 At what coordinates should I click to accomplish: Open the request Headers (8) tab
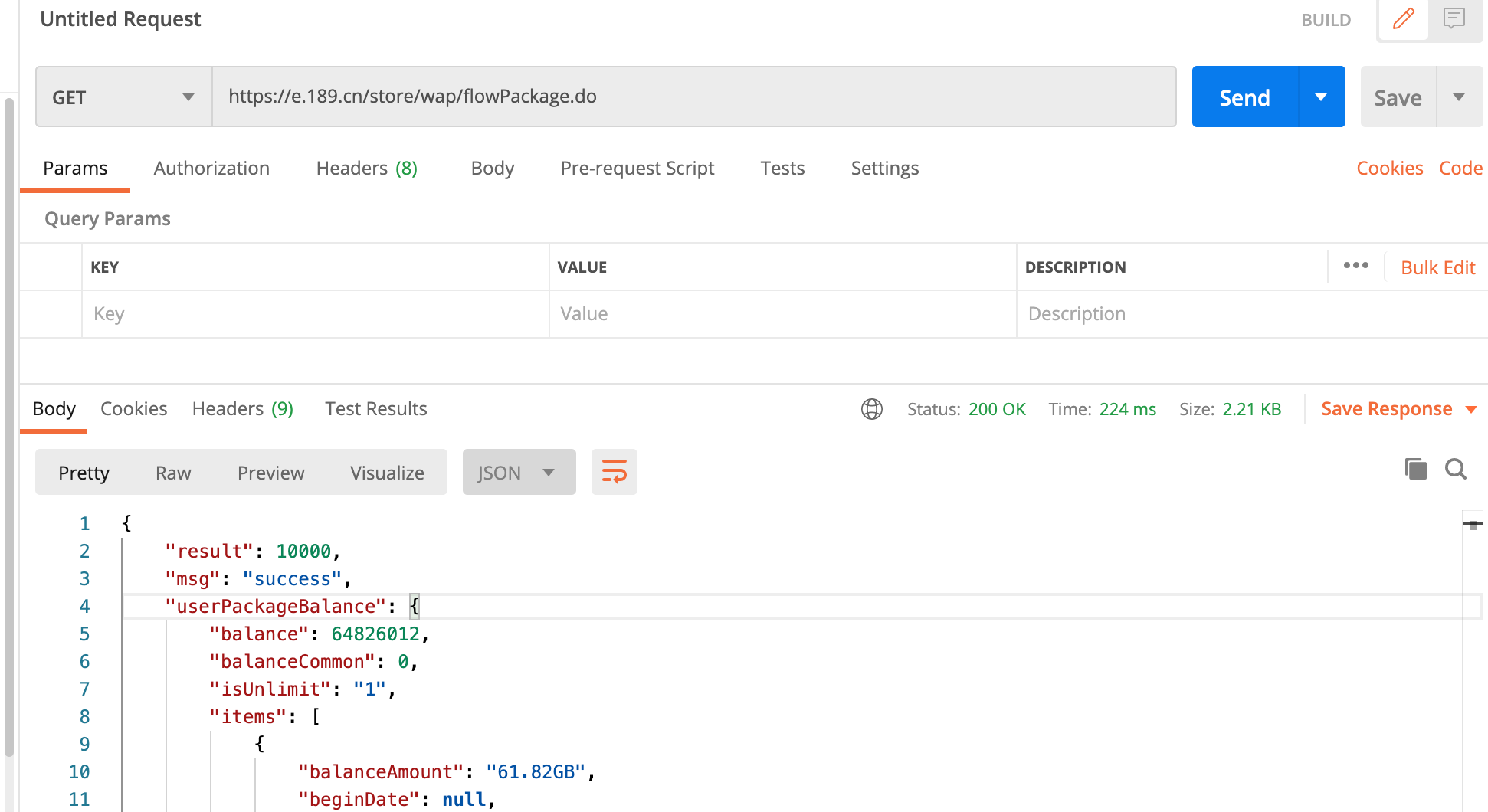pos(367,169)
